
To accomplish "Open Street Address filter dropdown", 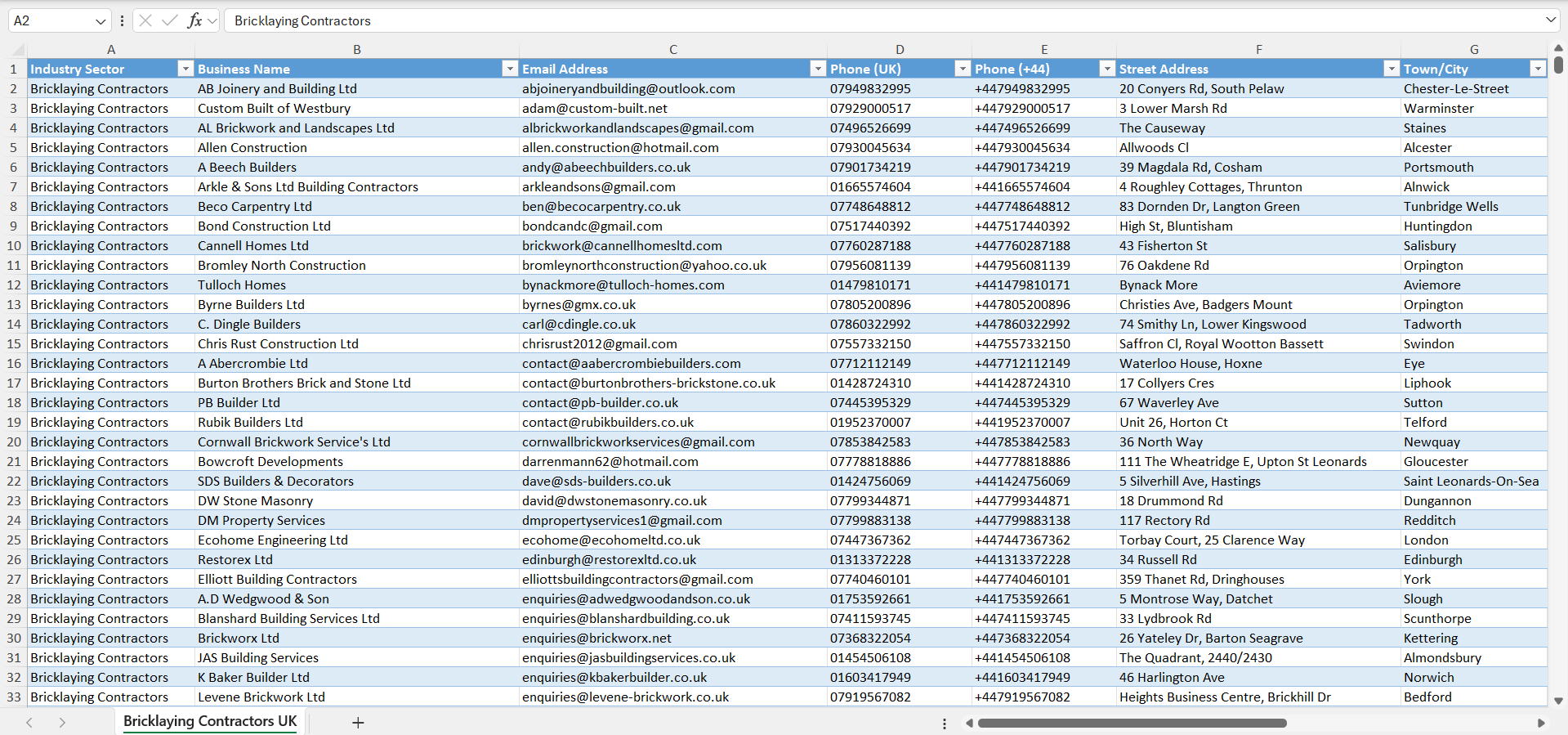I will (1392, 69).
